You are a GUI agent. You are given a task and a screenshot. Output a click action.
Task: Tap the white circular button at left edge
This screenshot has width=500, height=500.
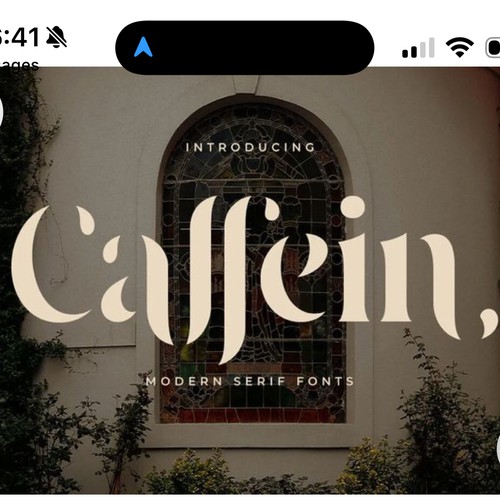[1, 112]
